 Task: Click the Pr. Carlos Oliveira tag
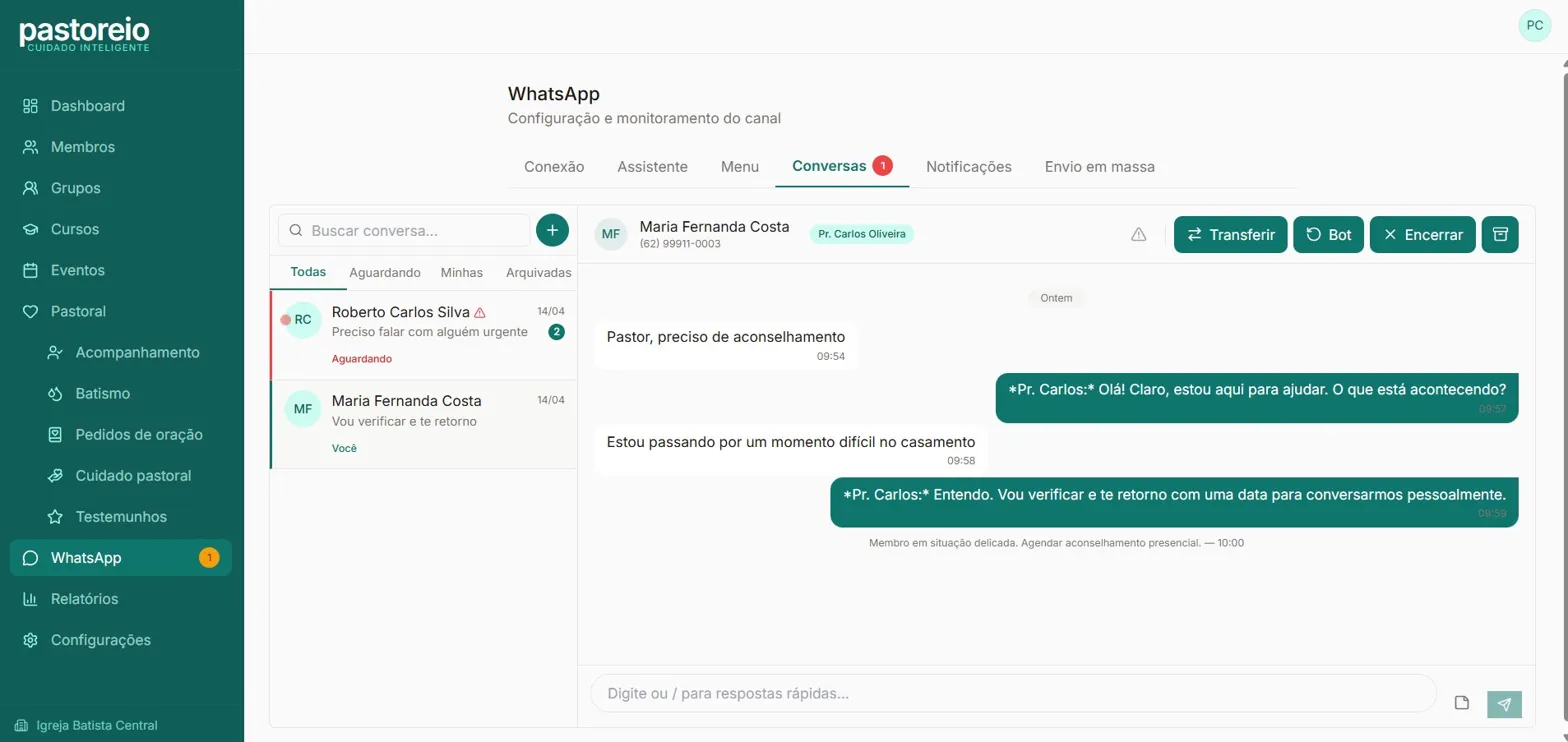[x=862, y=234]
